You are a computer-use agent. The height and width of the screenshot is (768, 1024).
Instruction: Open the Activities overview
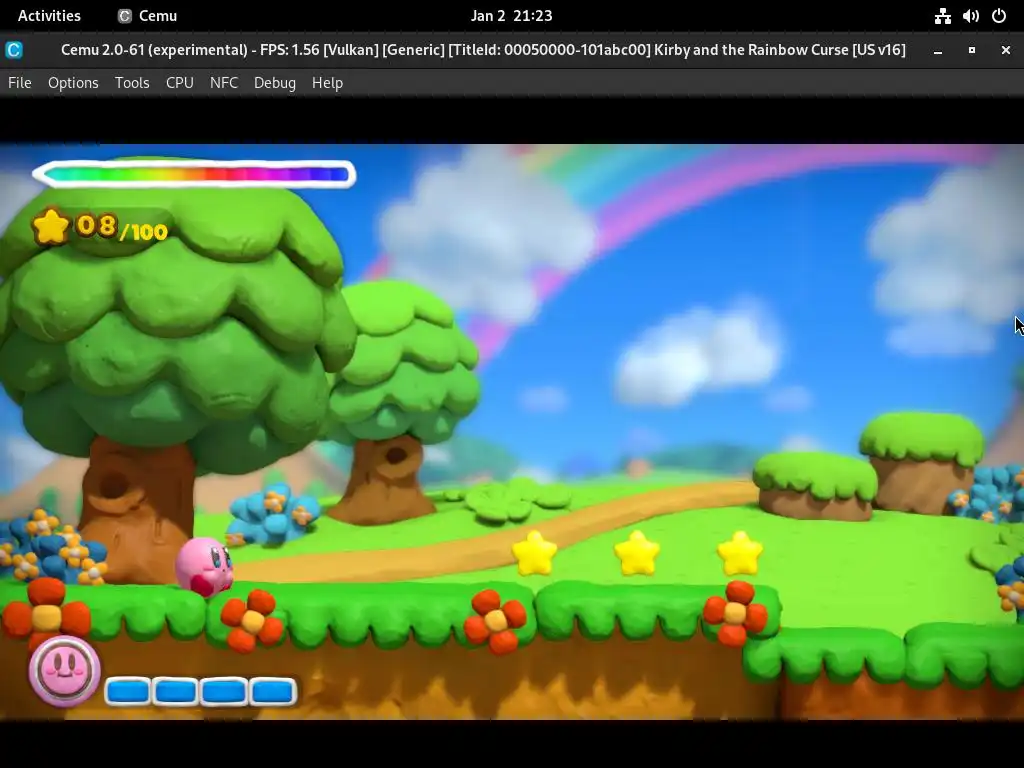pos(49,16)
